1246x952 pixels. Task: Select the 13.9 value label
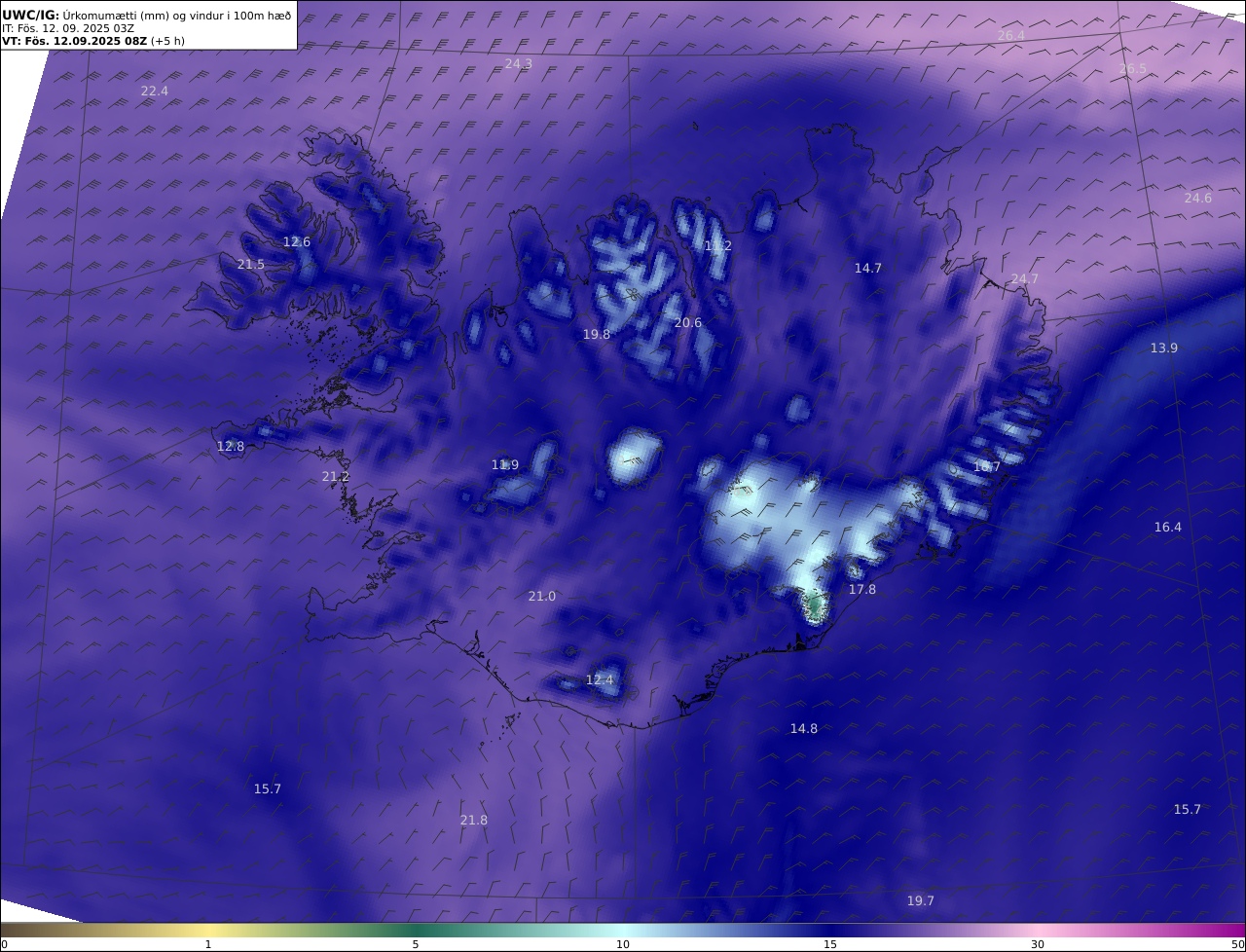(x=1164, y=348)
